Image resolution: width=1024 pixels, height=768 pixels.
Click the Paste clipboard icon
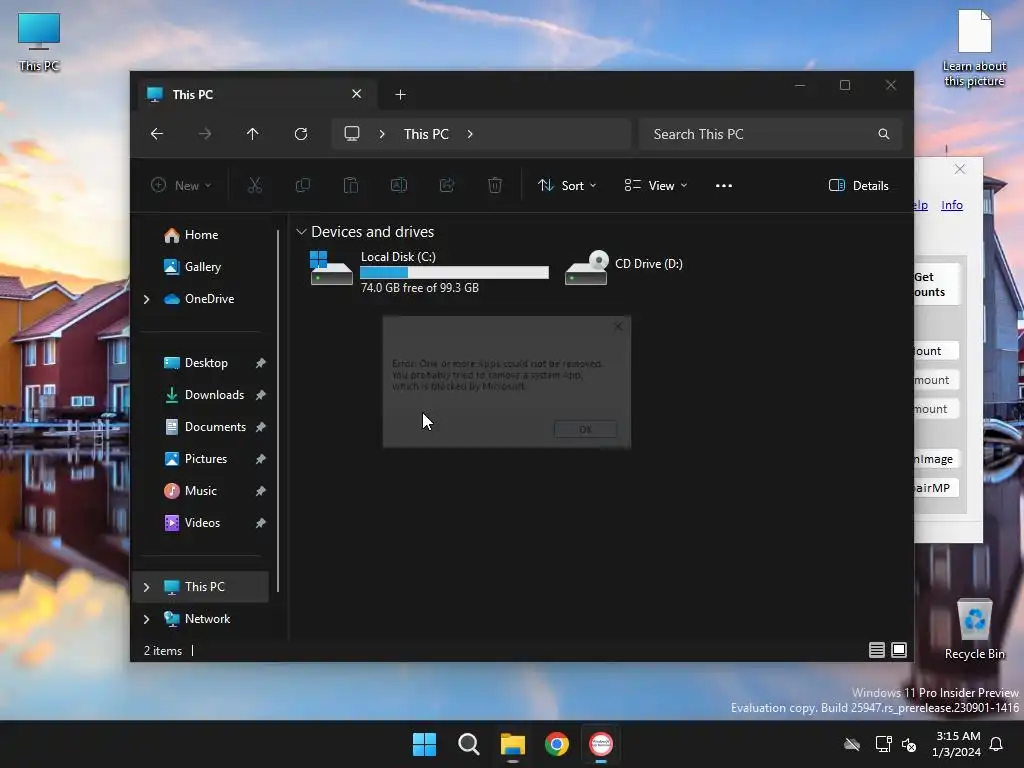pos(351,185)
